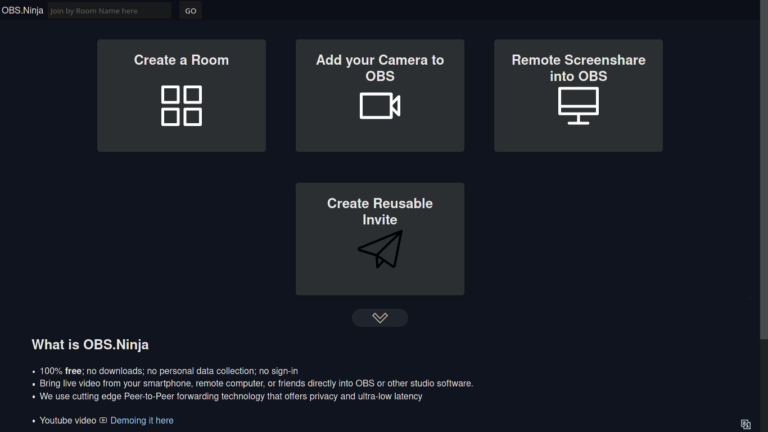Click the paper plane invite icon
The width and height of the screenshot is (768, 432).
point(380,249)
